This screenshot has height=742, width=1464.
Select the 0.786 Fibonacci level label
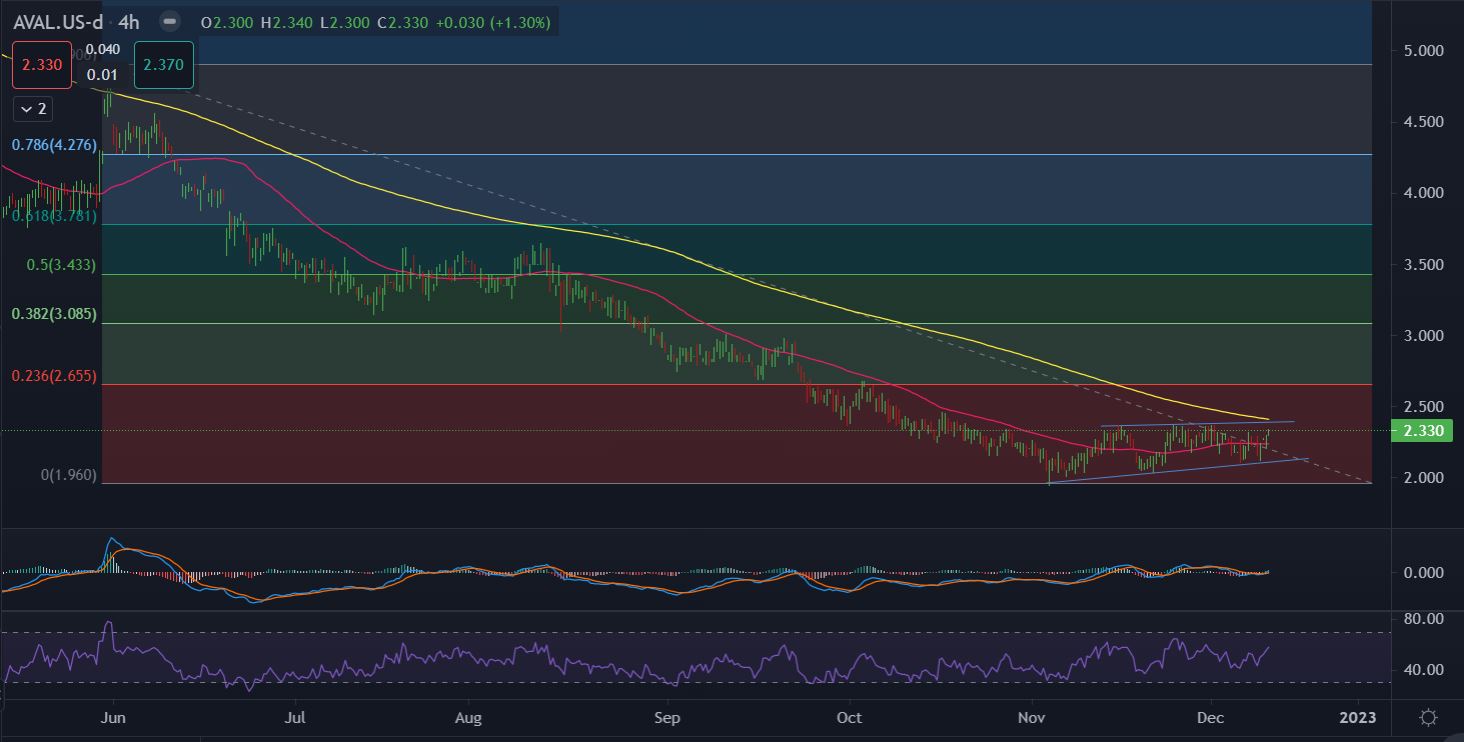(x=54, y=145)
